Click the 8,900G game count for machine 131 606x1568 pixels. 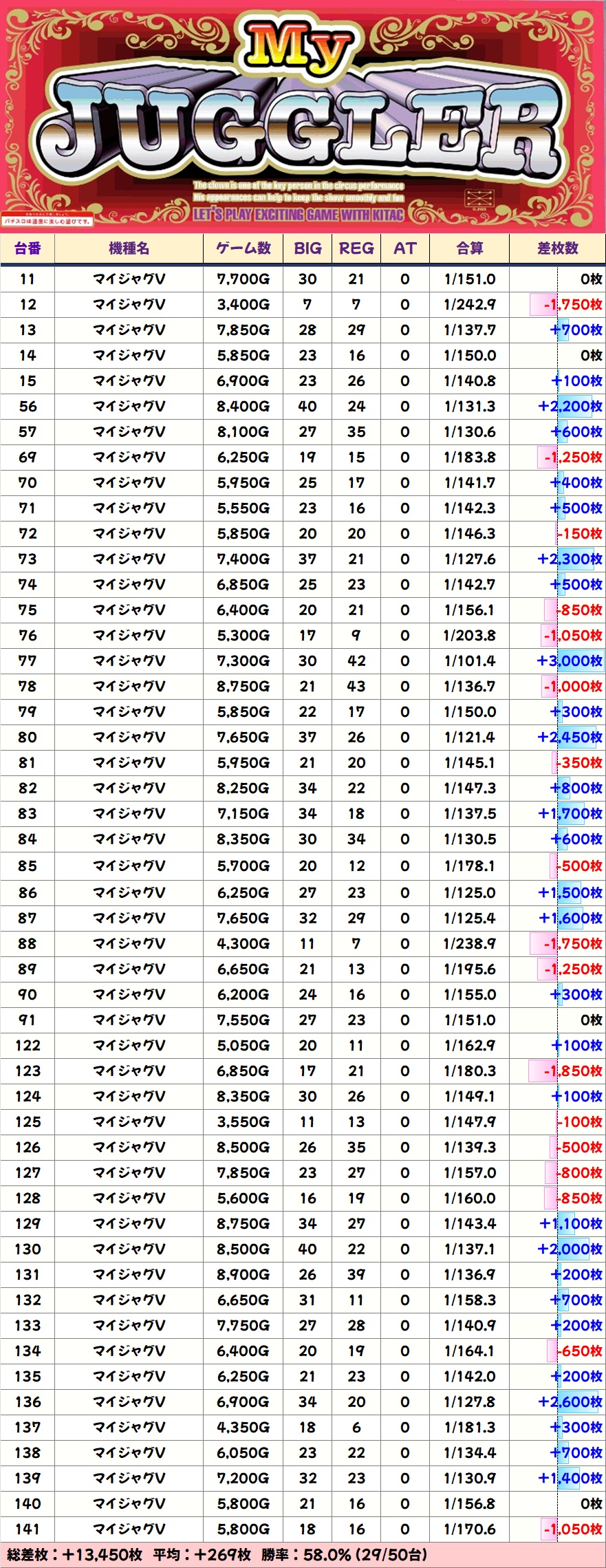(x=243, y=1275)
